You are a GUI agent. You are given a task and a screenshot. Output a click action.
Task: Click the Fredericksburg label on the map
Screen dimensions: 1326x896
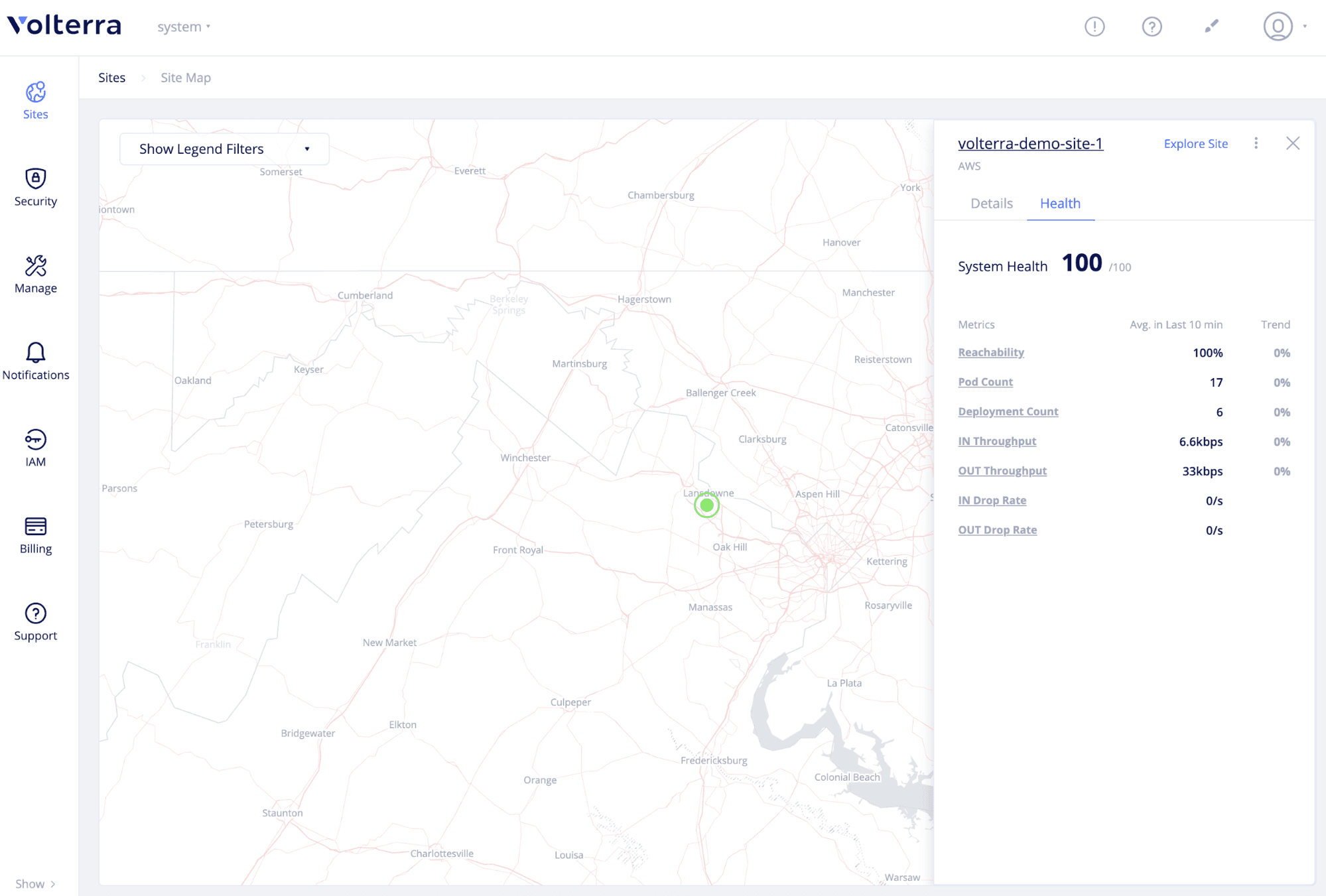714,760
